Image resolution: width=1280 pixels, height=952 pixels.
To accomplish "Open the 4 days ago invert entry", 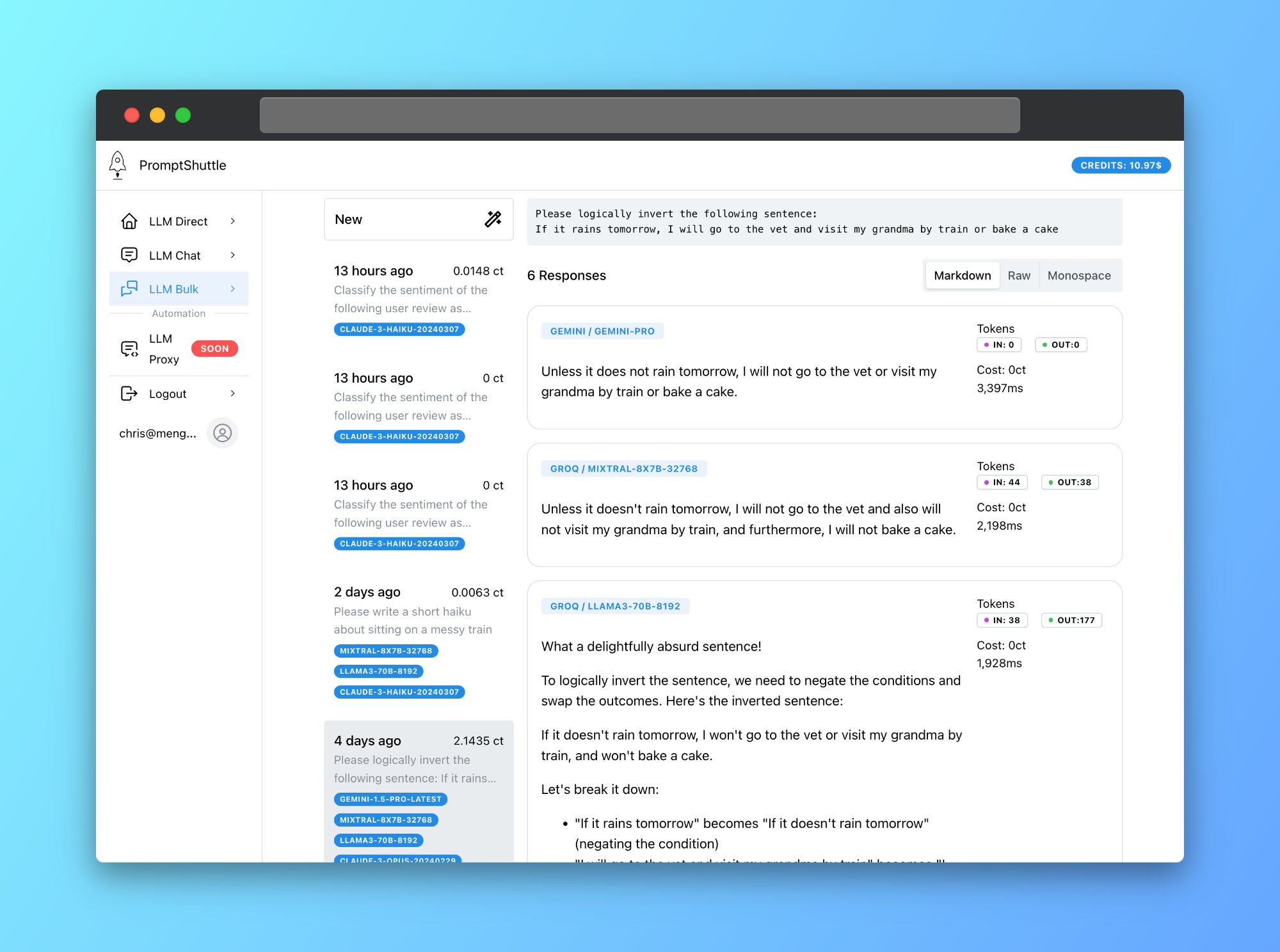I will tap(419, 791).
